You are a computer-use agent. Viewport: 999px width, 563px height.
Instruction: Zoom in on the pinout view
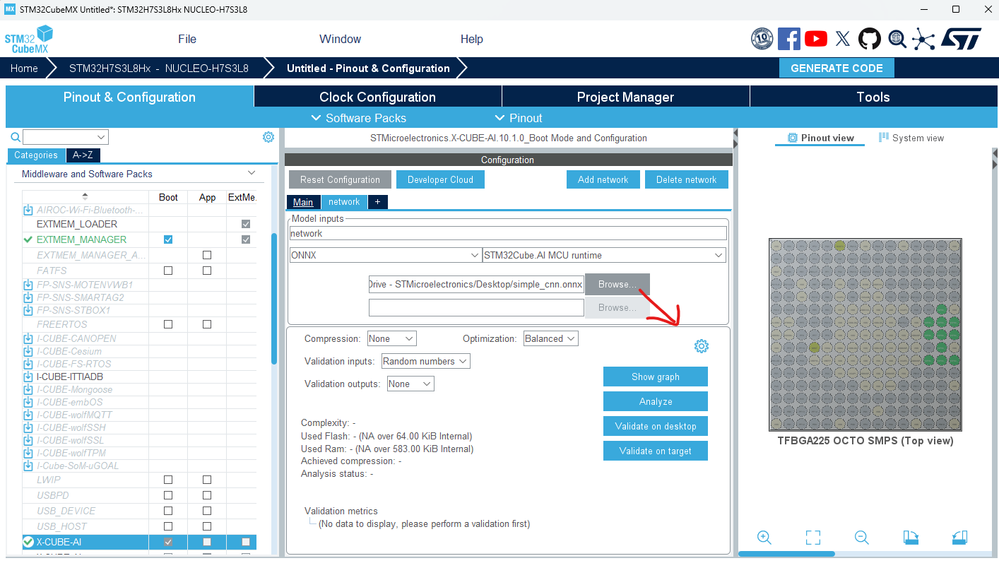764,537
